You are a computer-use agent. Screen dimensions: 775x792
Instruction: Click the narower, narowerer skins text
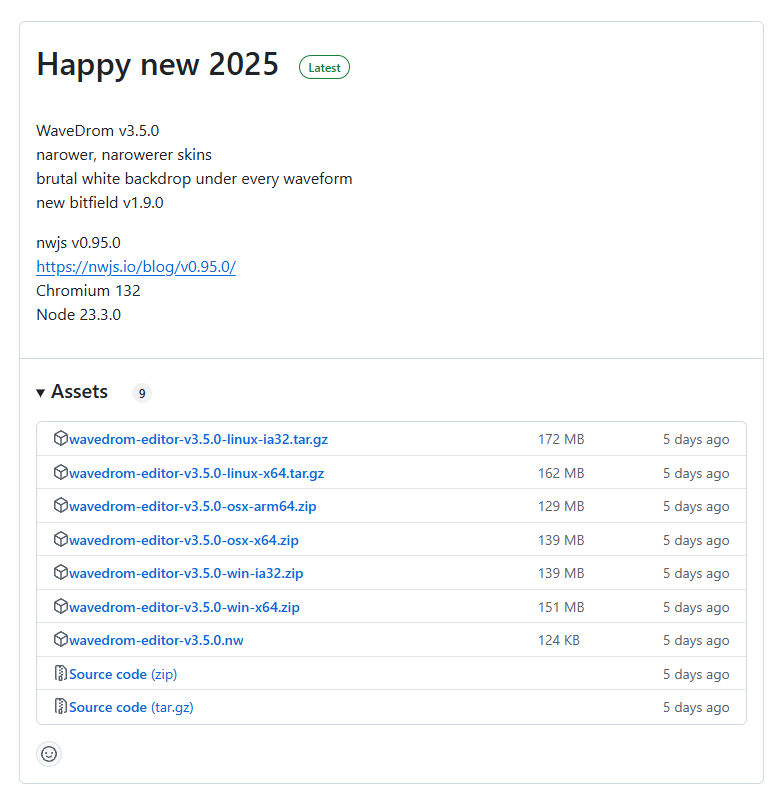tap(124, 155)
